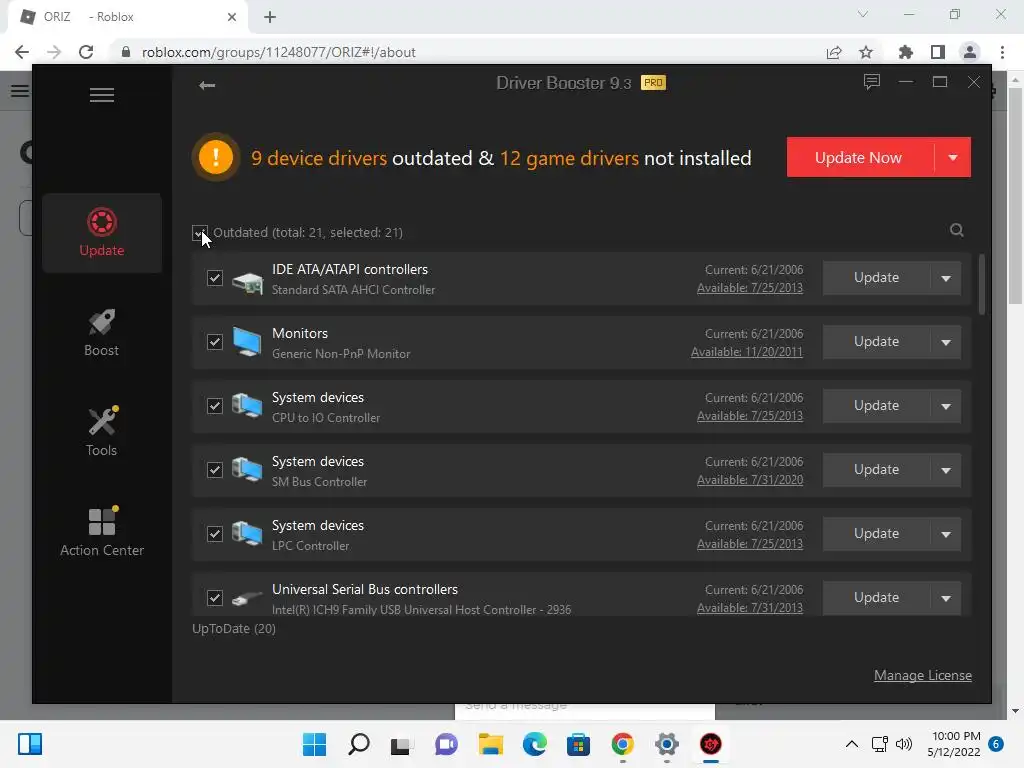This screenshot has width=1024, height=768.
Task: Click the LPC Controller device icon
Action: coord(248,534)
